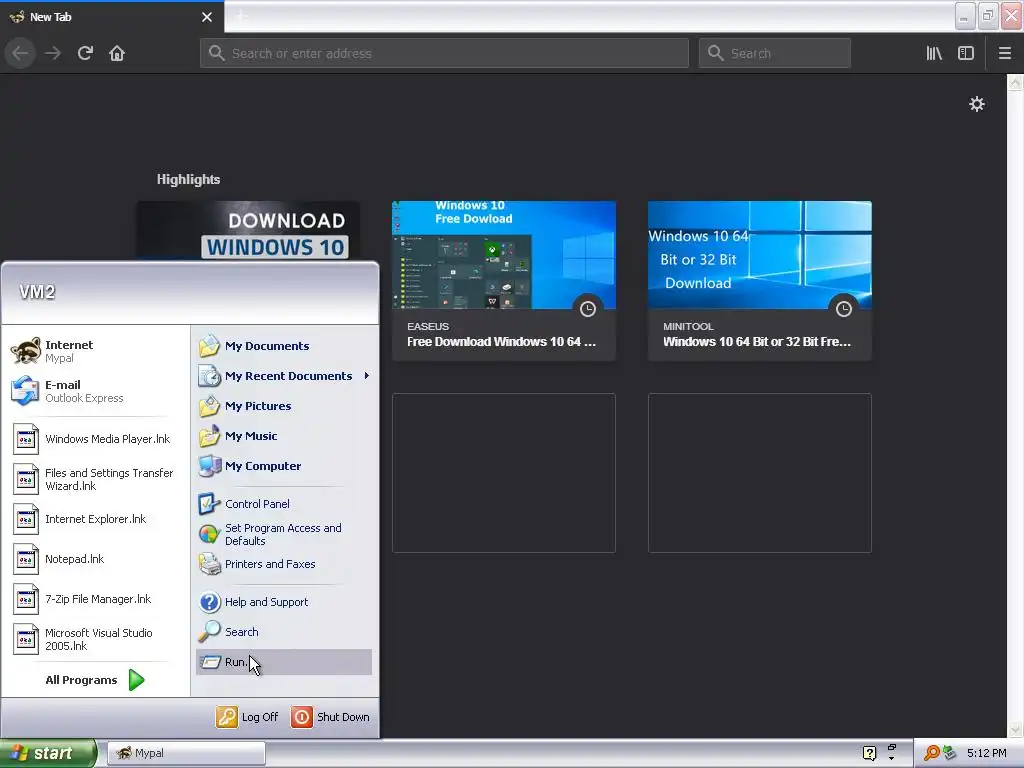The height and width of the screenshot is (768, 1024).
Task: Open MiniTool Windows 10 64 Bit card
Action: click(x=760, y=281)
